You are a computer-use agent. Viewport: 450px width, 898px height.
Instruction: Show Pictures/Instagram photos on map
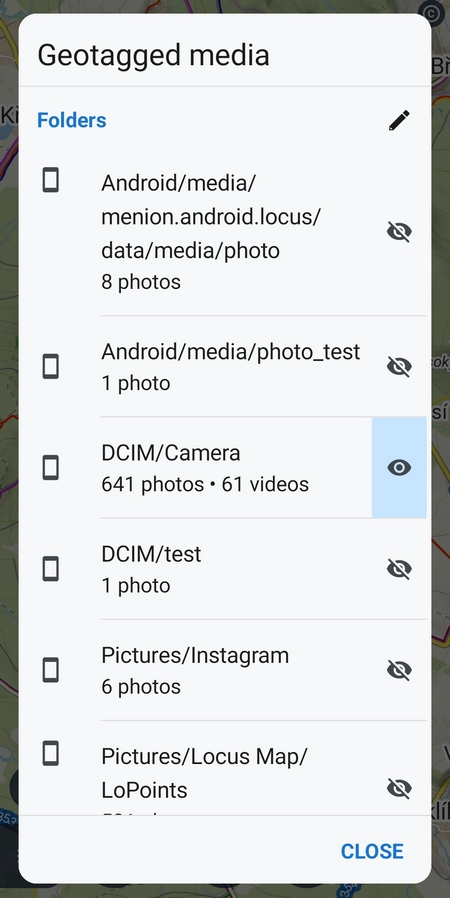click(399, 670)
